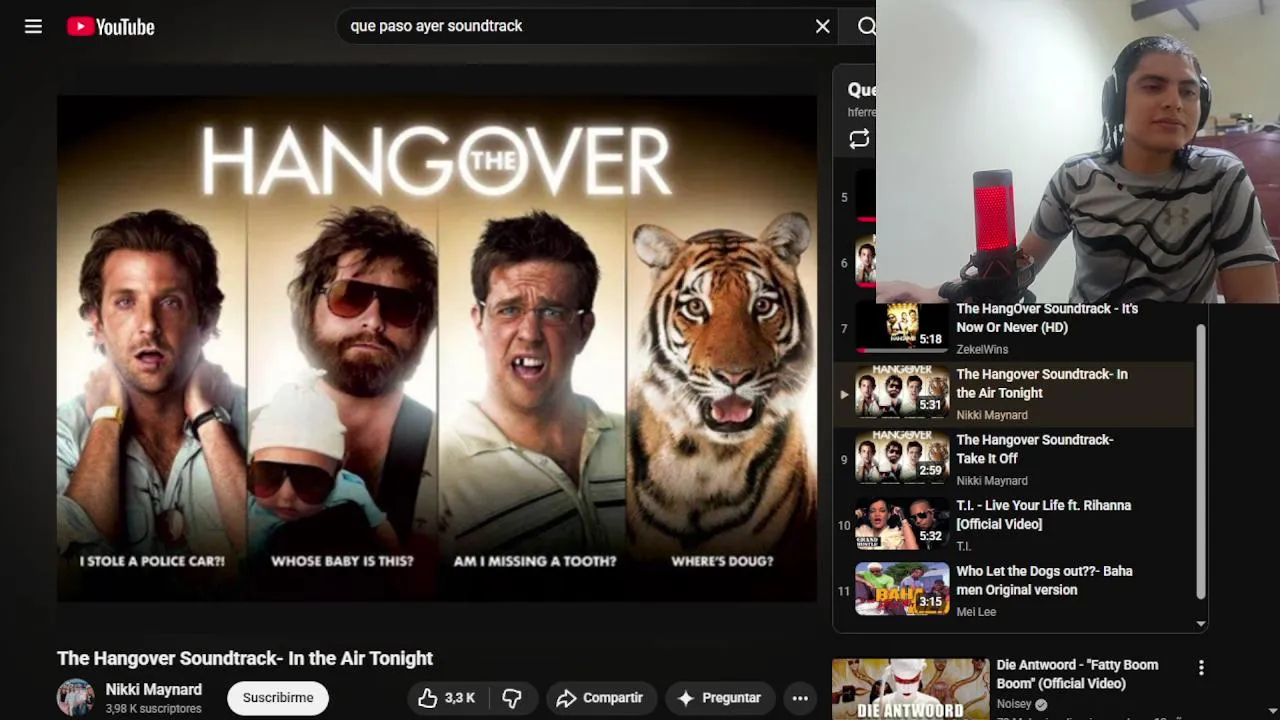Go to YouTube home via logo
Viewport: 1280px width, 720px height.
point(111,27)
